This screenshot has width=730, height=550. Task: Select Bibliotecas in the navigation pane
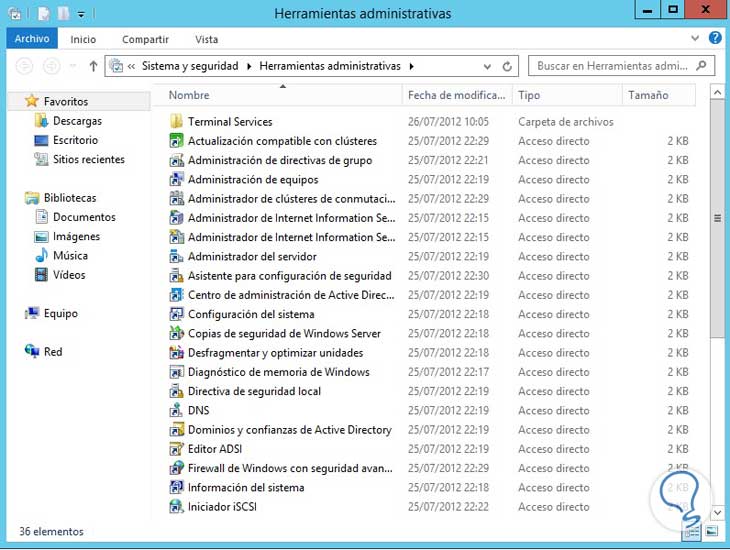(x=70, y=198)
